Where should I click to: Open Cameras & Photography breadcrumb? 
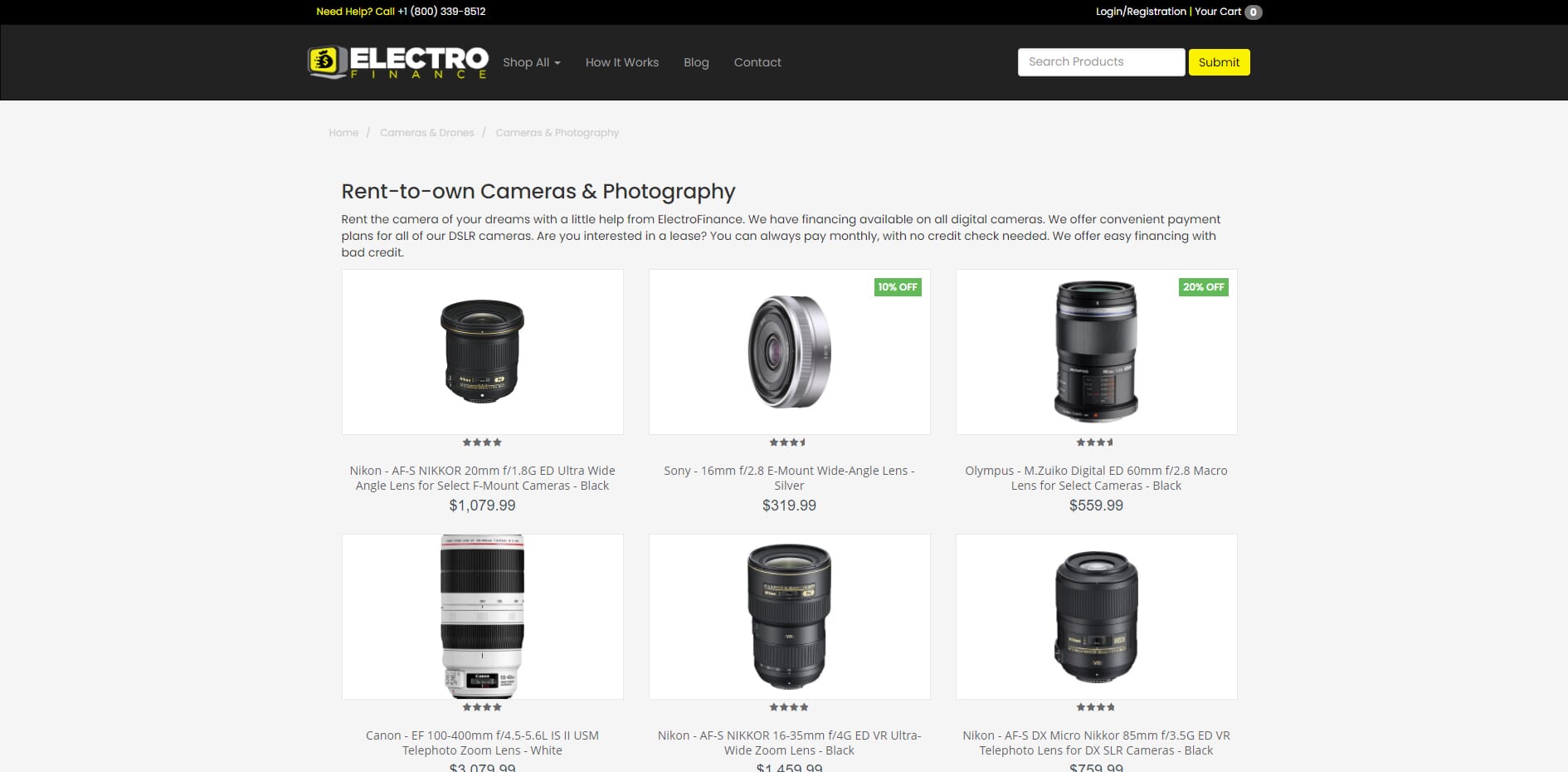558,133
